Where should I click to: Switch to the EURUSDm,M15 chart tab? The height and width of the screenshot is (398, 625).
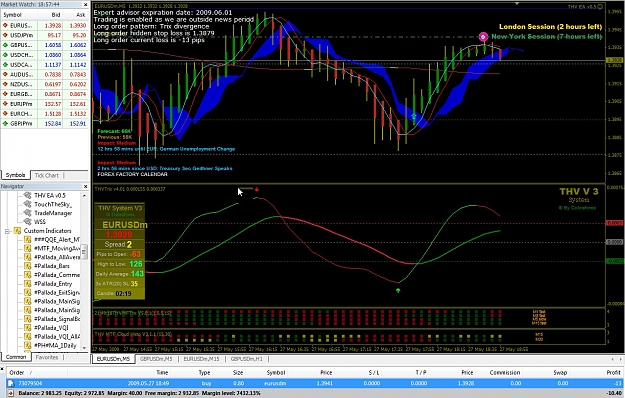[201, 359]
